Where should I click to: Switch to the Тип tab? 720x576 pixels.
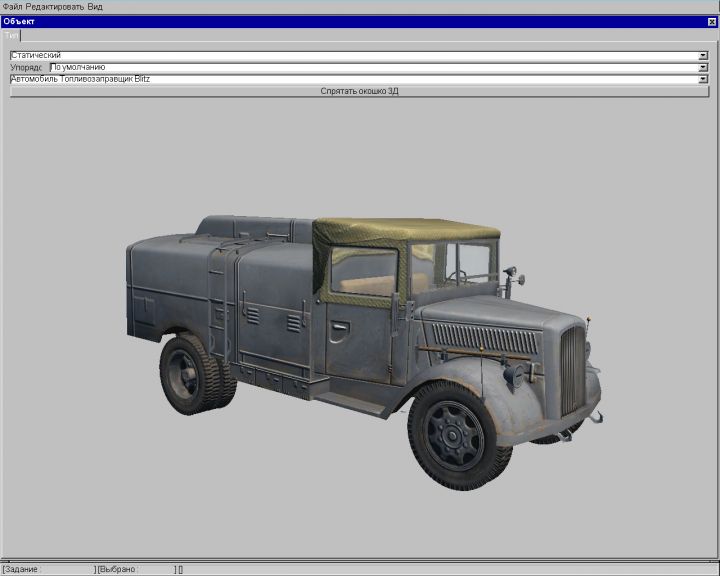click(11, 35)
